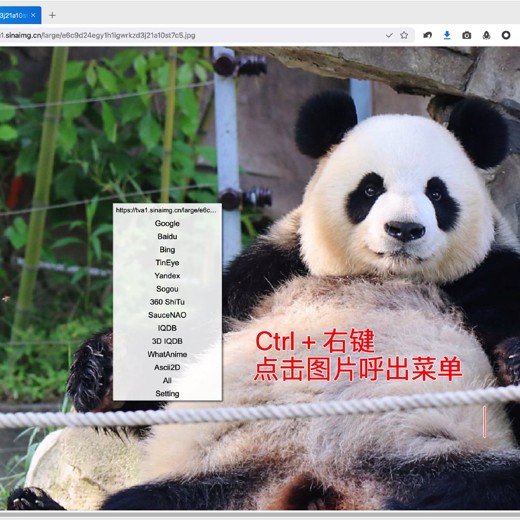Select TinEye reverse search
This screenshot has width=520, height=520.
coord(167,263)
